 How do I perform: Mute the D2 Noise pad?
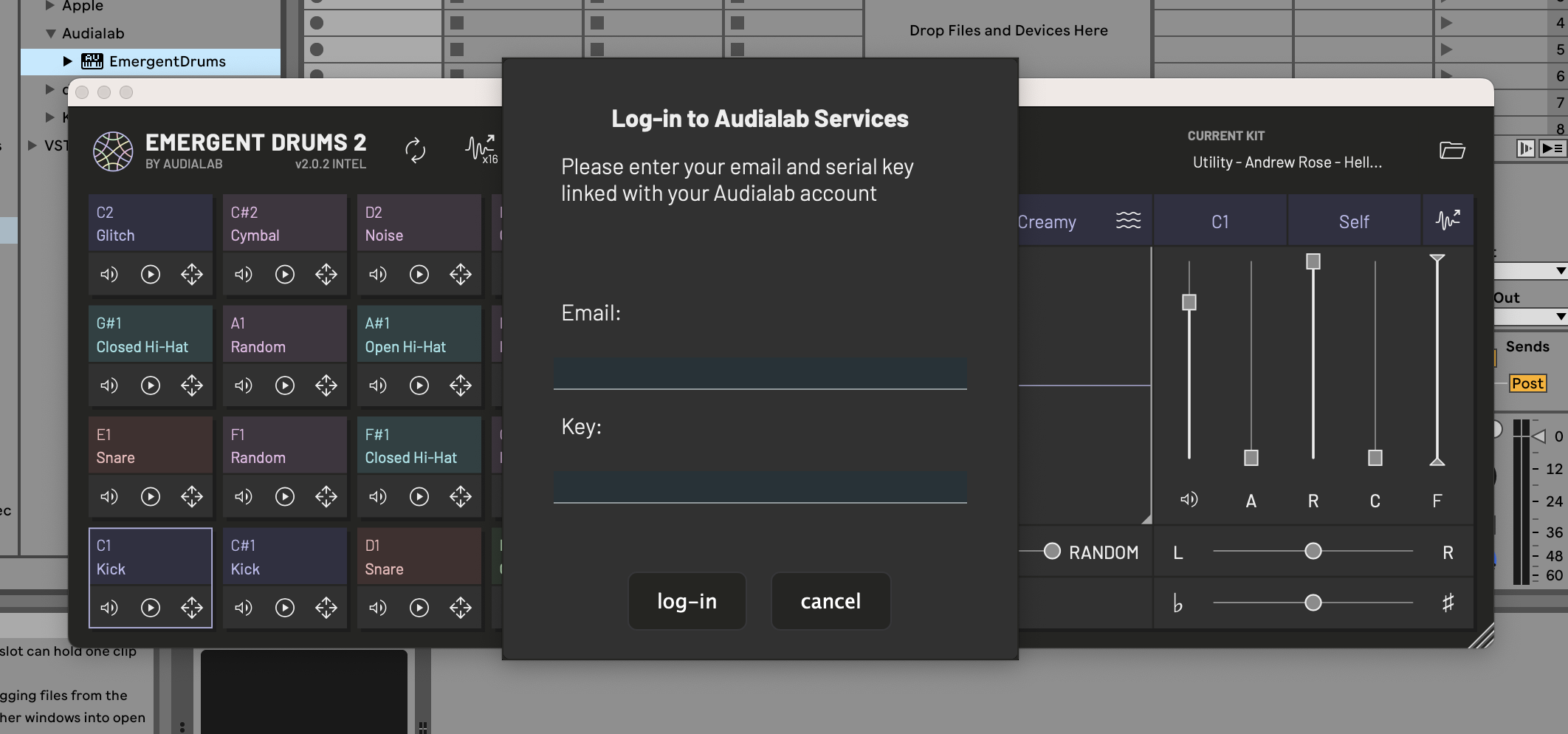click(x=378, y=275)
